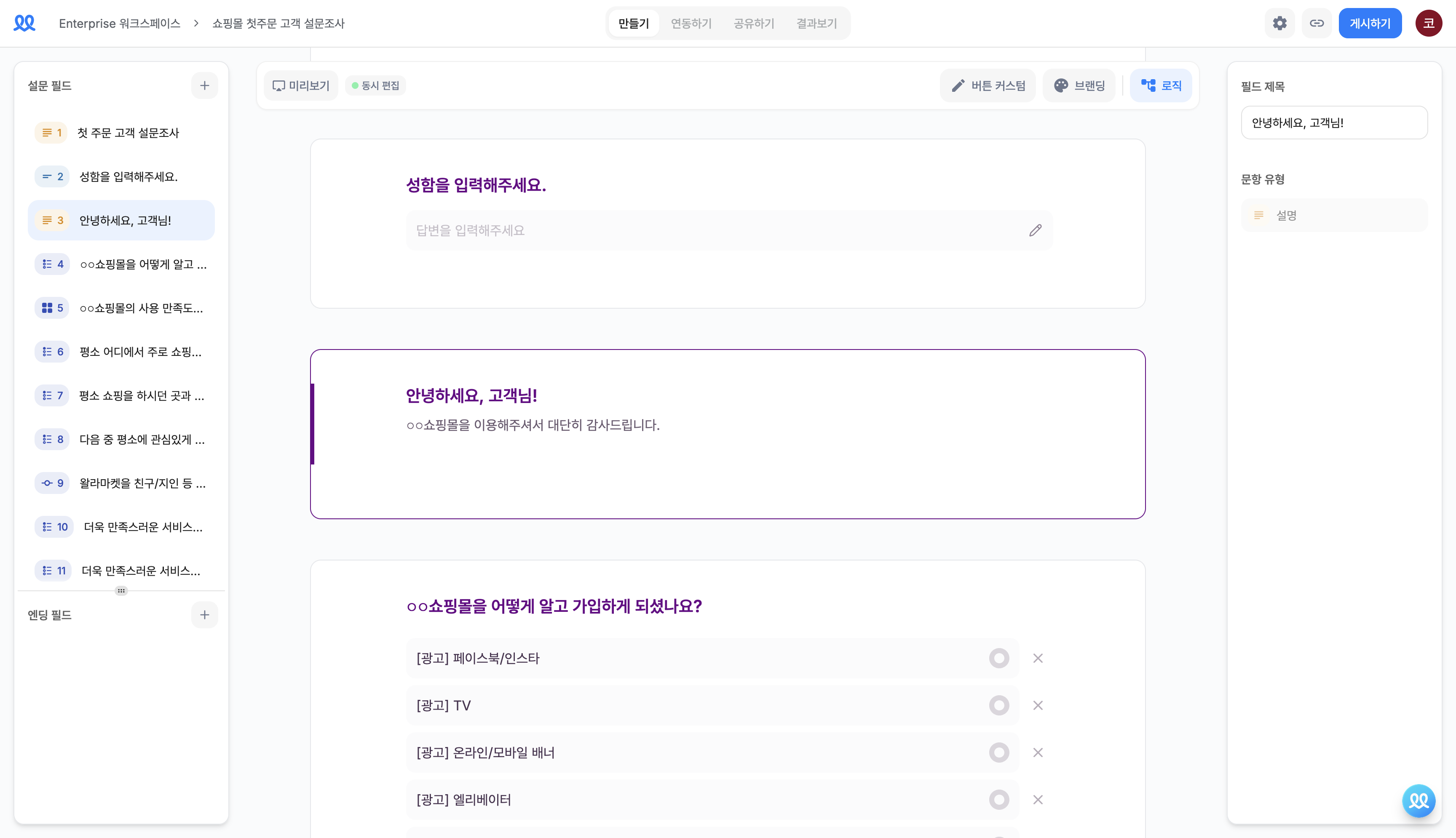This screenshot has width=1456, height=838.
Task: Open the 문항 유형 설명 dropdown
Action: (x=1334, y=215)
